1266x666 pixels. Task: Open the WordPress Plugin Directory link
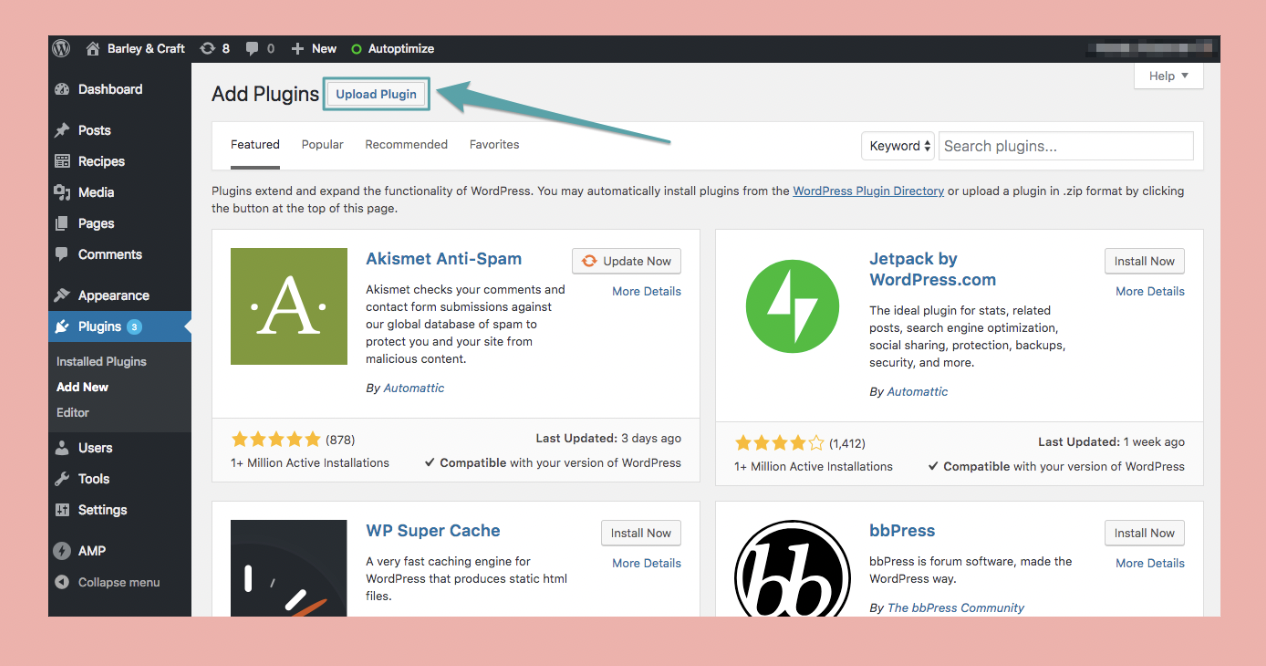[x=868, y=191]
